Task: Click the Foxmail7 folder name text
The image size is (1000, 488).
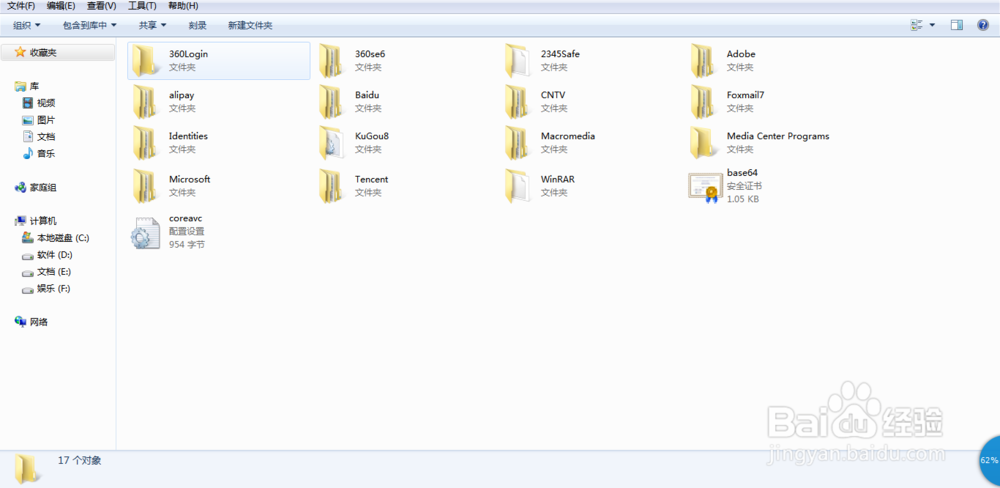Action: tap(746, 95)
